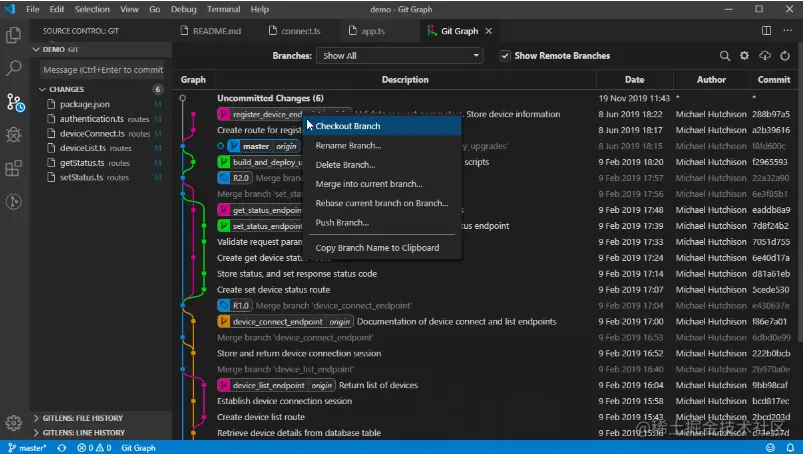Open the GitLens icon in activity bar

14,202
